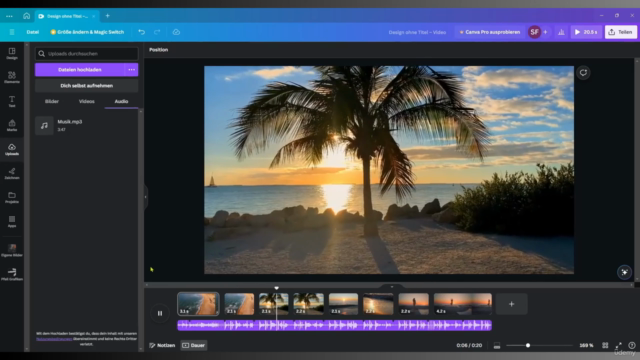Collapse the side panel with the handle arrow
640x360 pixels.
(145, 197)
